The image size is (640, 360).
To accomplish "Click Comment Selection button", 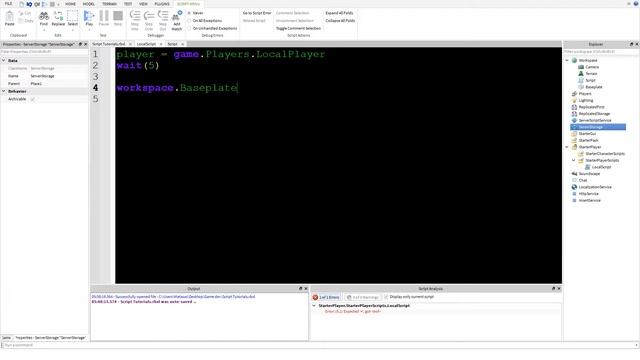I will (x=293, y=13).
